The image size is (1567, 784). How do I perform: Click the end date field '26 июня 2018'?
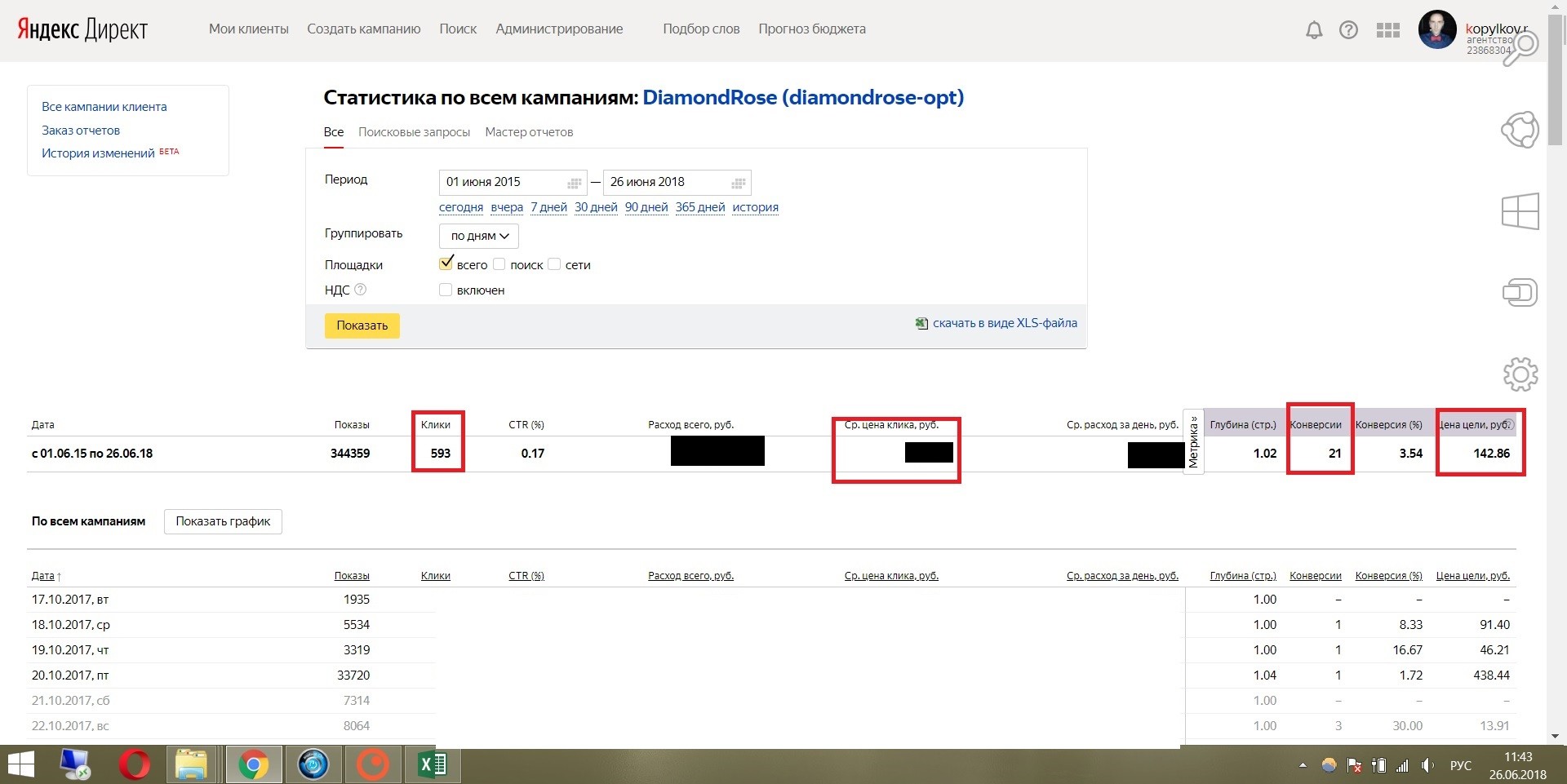(x=677, y=182)
